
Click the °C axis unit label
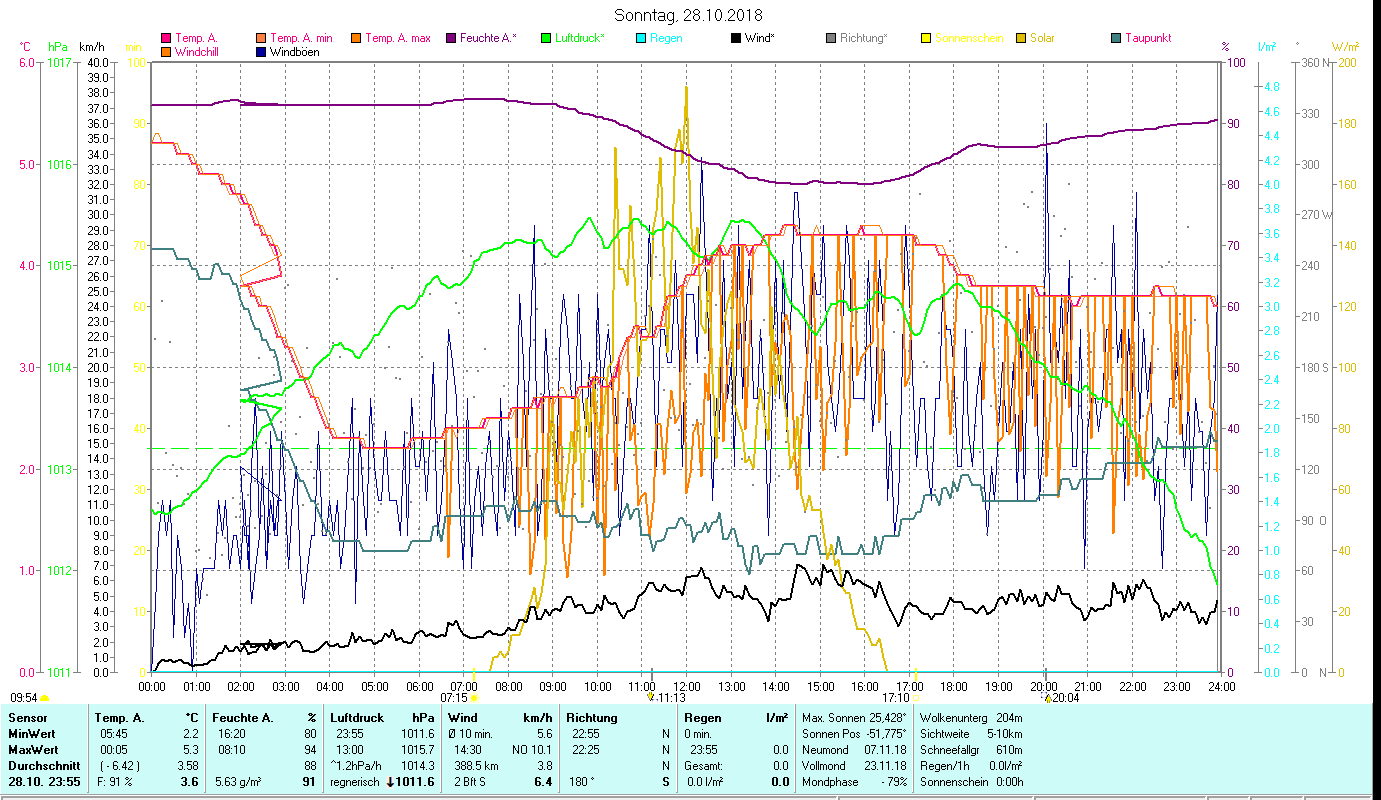coord(24,47)
